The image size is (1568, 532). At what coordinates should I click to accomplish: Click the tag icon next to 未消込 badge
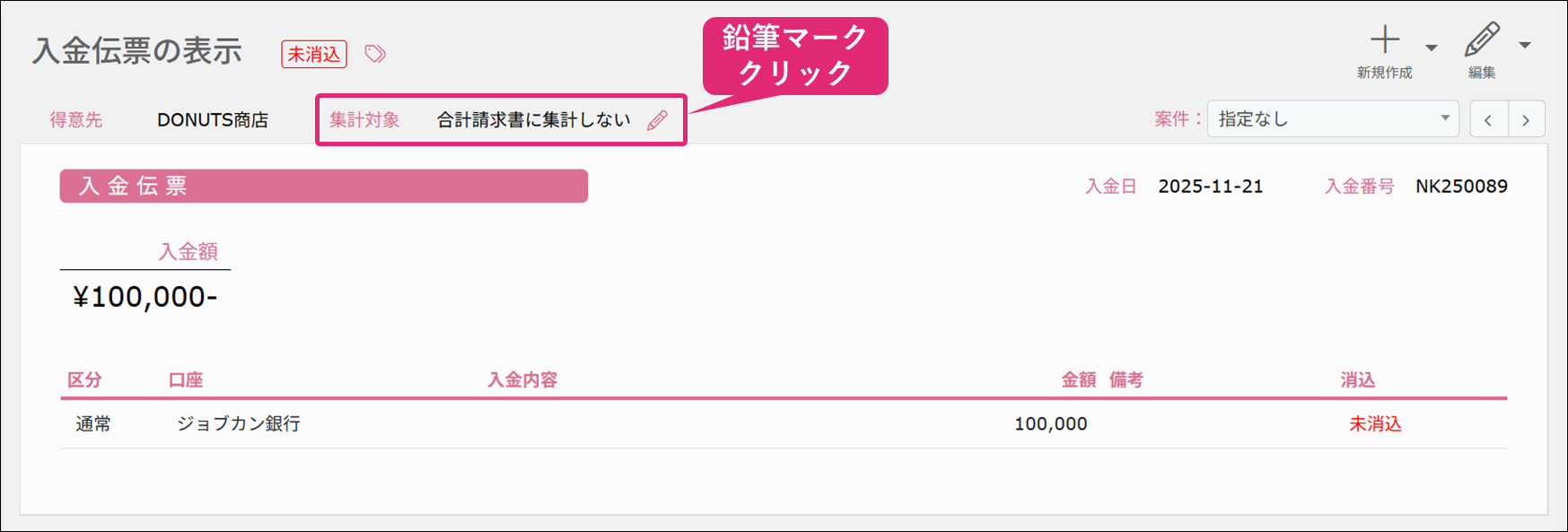pos(375,54)
